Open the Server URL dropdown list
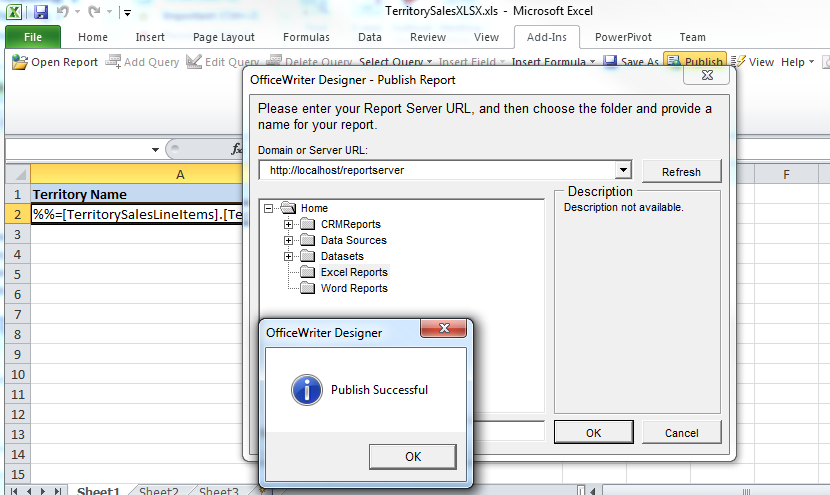The height and width of the screenshot is (495, 830). [x=623, y=171]
